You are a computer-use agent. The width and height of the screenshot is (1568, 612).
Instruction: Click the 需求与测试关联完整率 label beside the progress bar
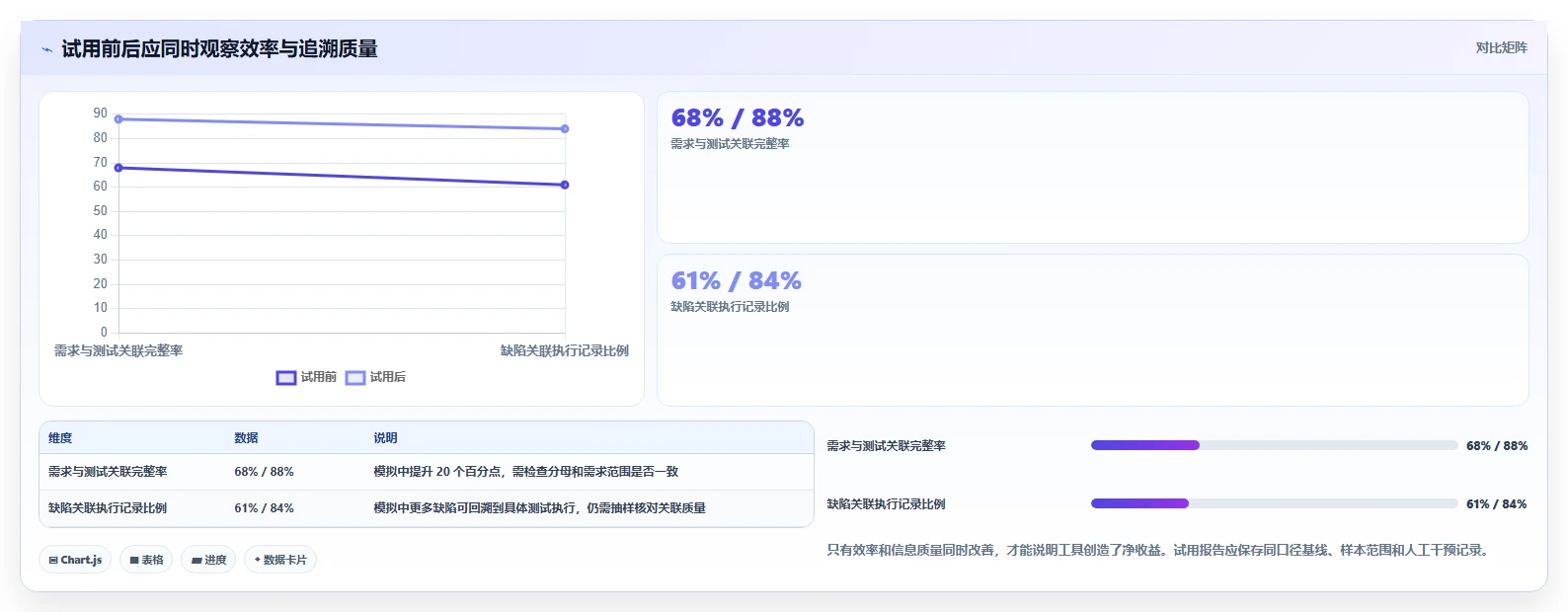click(x=886, y=446)
